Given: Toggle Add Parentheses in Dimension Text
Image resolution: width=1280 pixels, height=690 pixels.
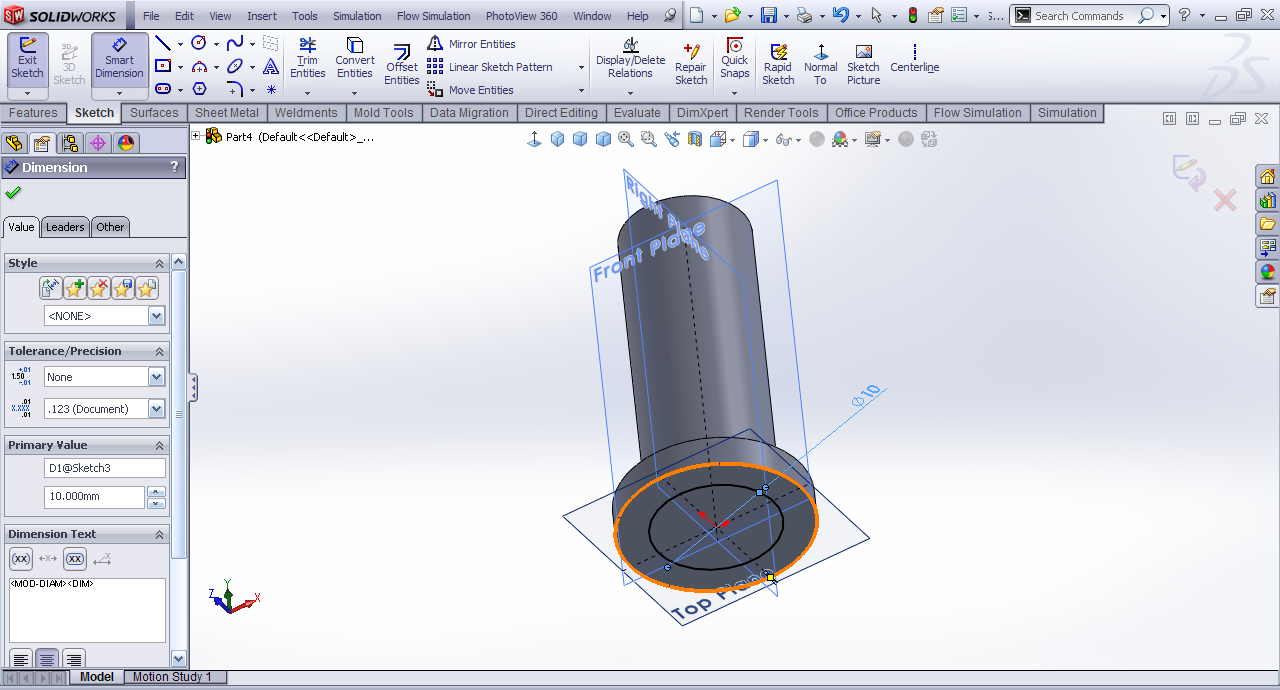Looking at the screenshot, I should (21, 559).
